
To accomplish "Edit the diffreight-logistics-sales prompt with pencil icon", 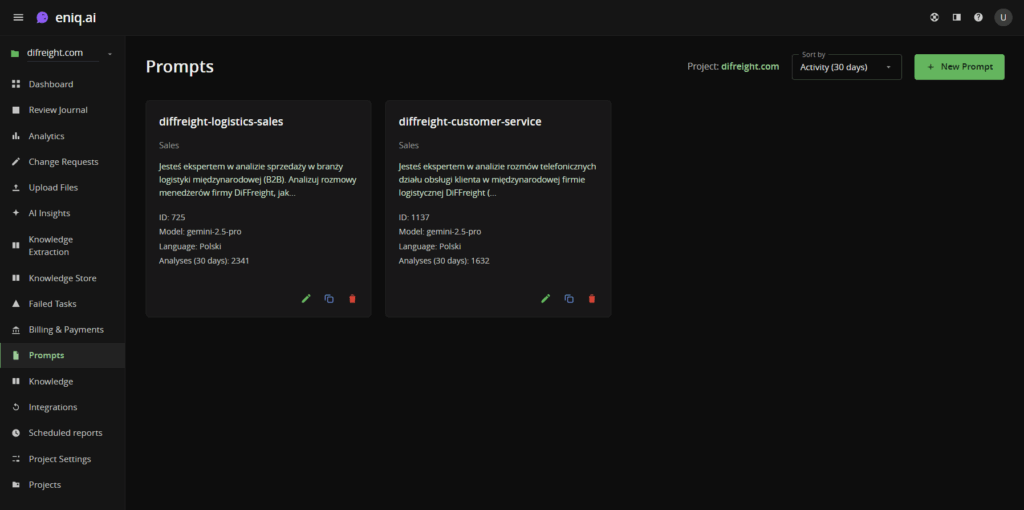I will 306,298.
